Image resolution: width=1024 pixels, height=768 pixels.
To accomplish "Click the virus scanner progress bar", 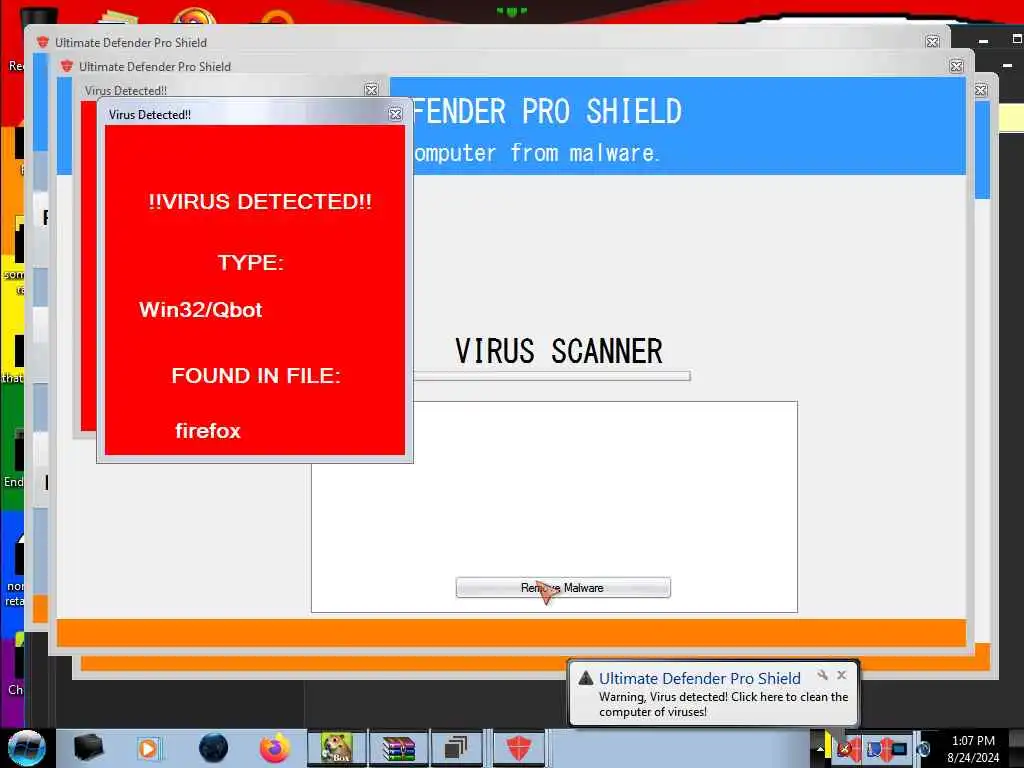I will click(552, 376).
